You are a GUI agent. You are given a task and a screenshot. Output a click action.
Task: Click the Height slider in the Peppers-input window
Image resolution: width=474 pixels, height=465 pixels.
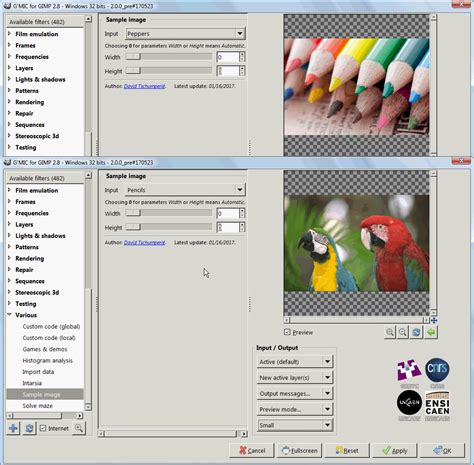click(x=169, y=71)
